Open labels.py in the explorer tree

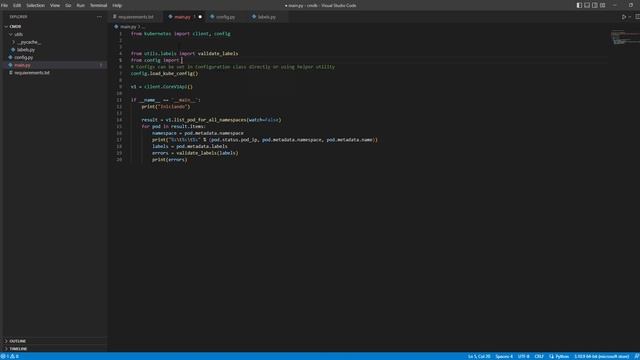26,50
